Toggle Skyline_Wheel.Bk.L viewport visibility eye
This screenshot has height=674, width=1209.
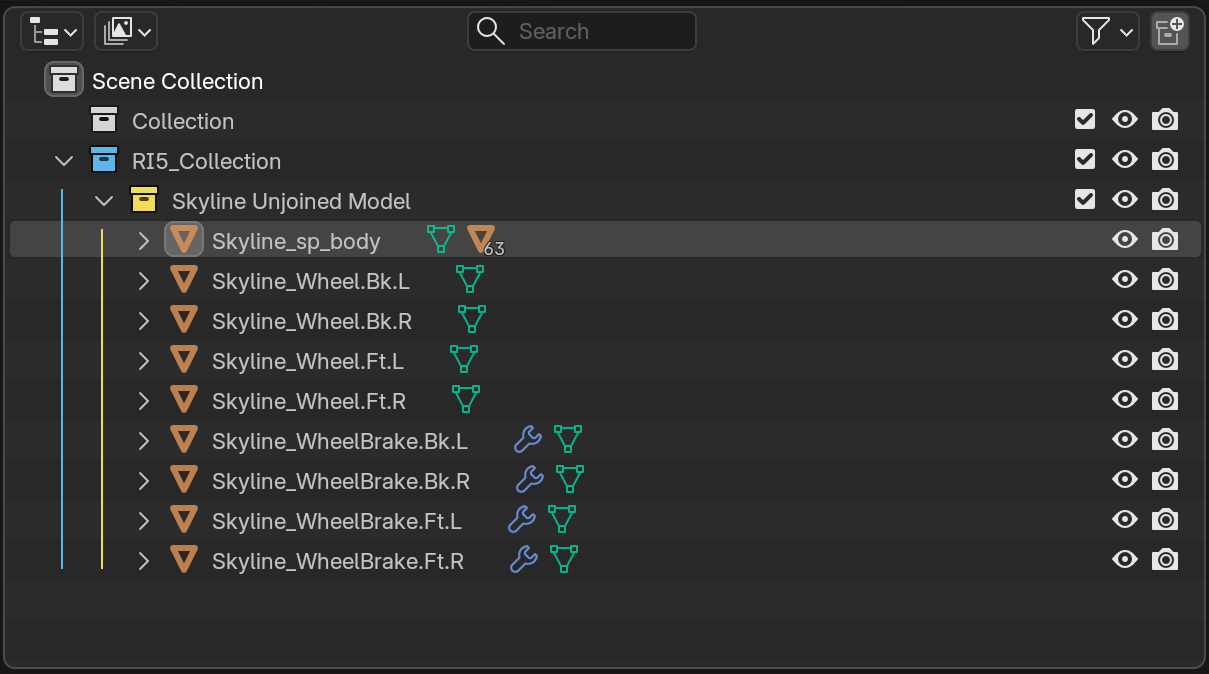coord(1125,280)
